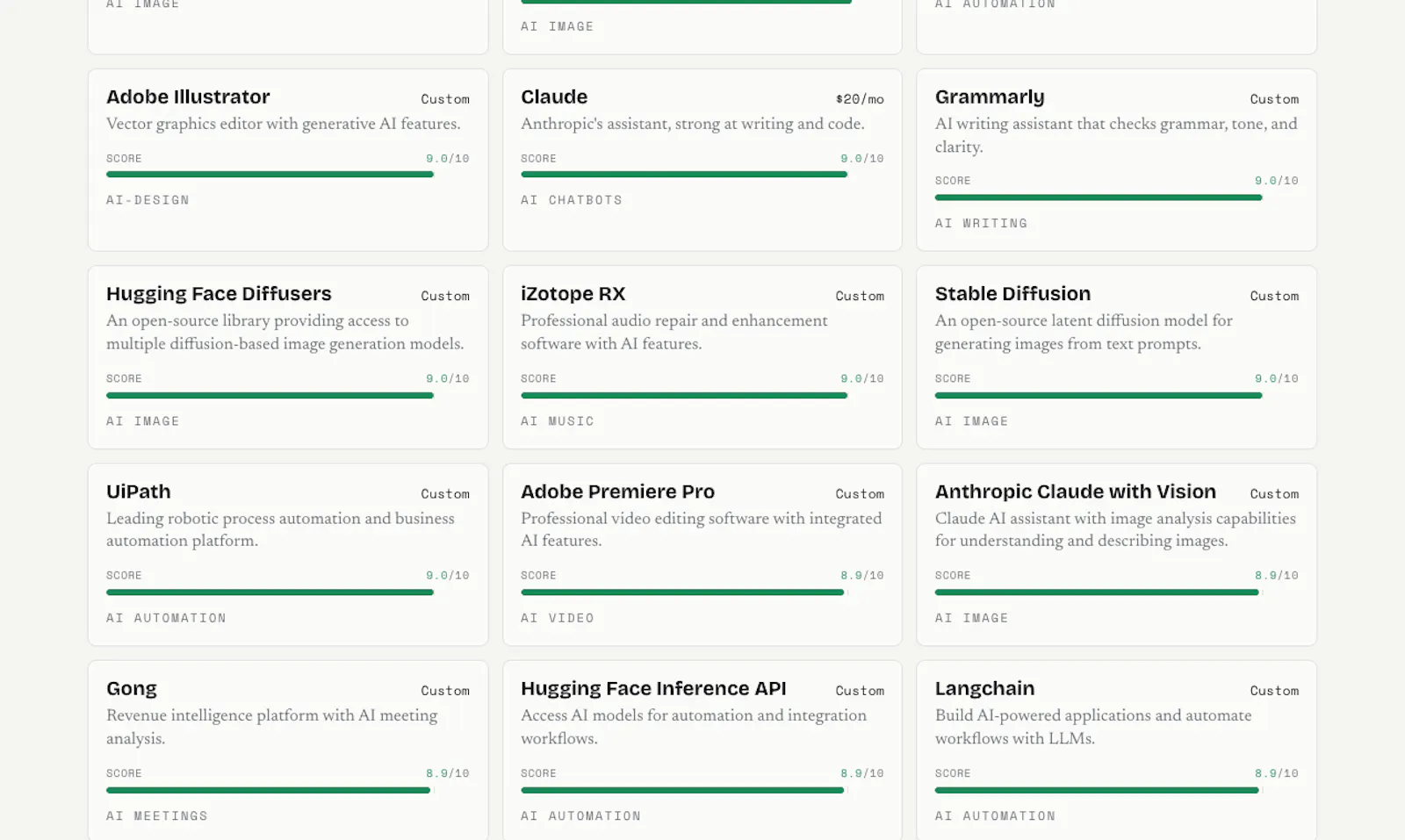Click the iZotope RX score bar

point(702,395)
